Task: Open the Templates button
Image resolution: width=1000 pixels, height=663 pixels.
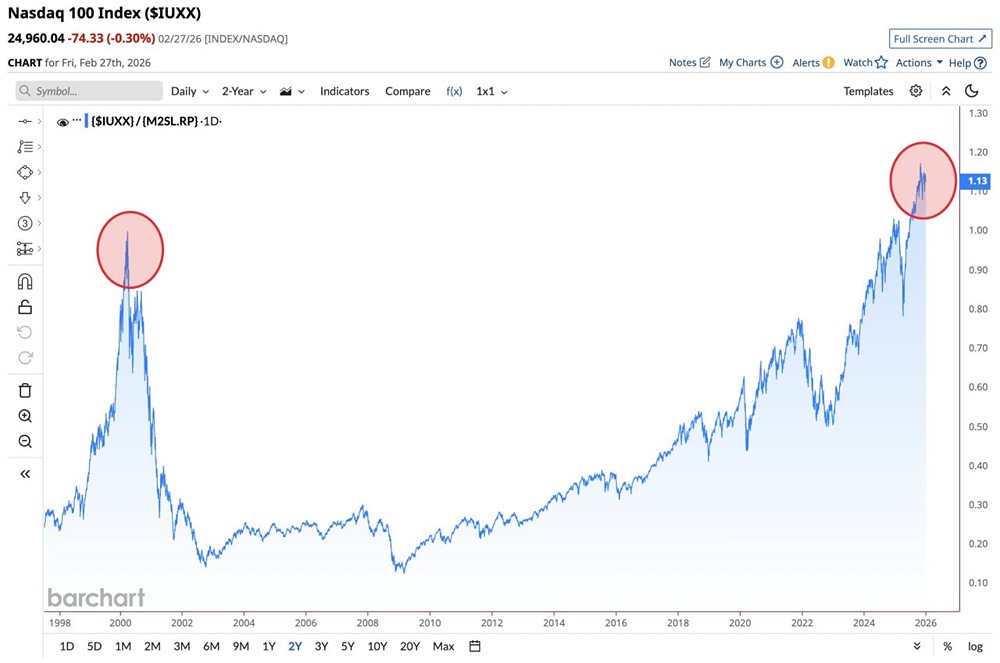Action: tap(868, 91)
